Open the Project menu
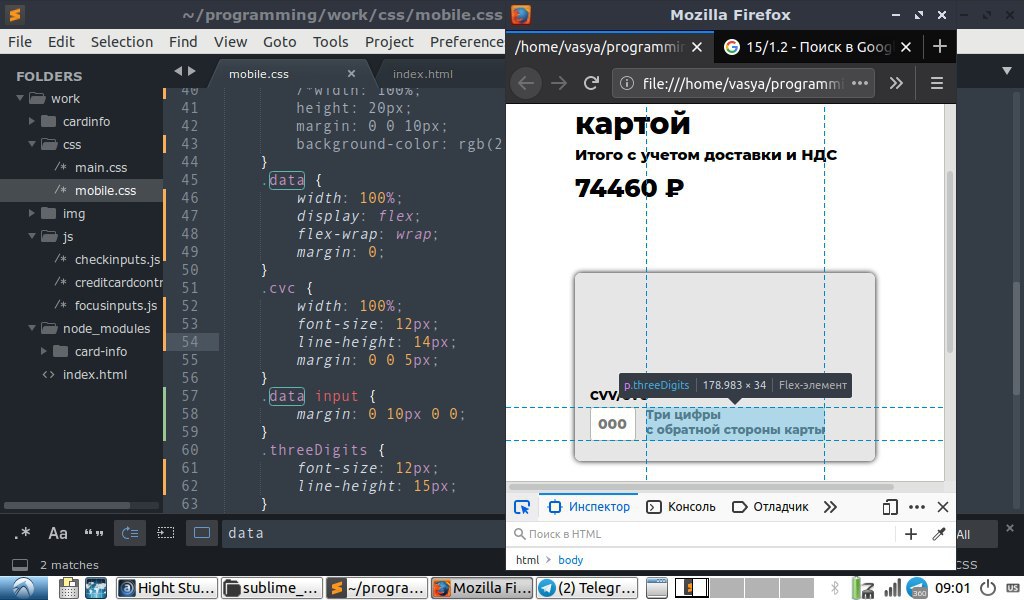 [x=389, y=42]
